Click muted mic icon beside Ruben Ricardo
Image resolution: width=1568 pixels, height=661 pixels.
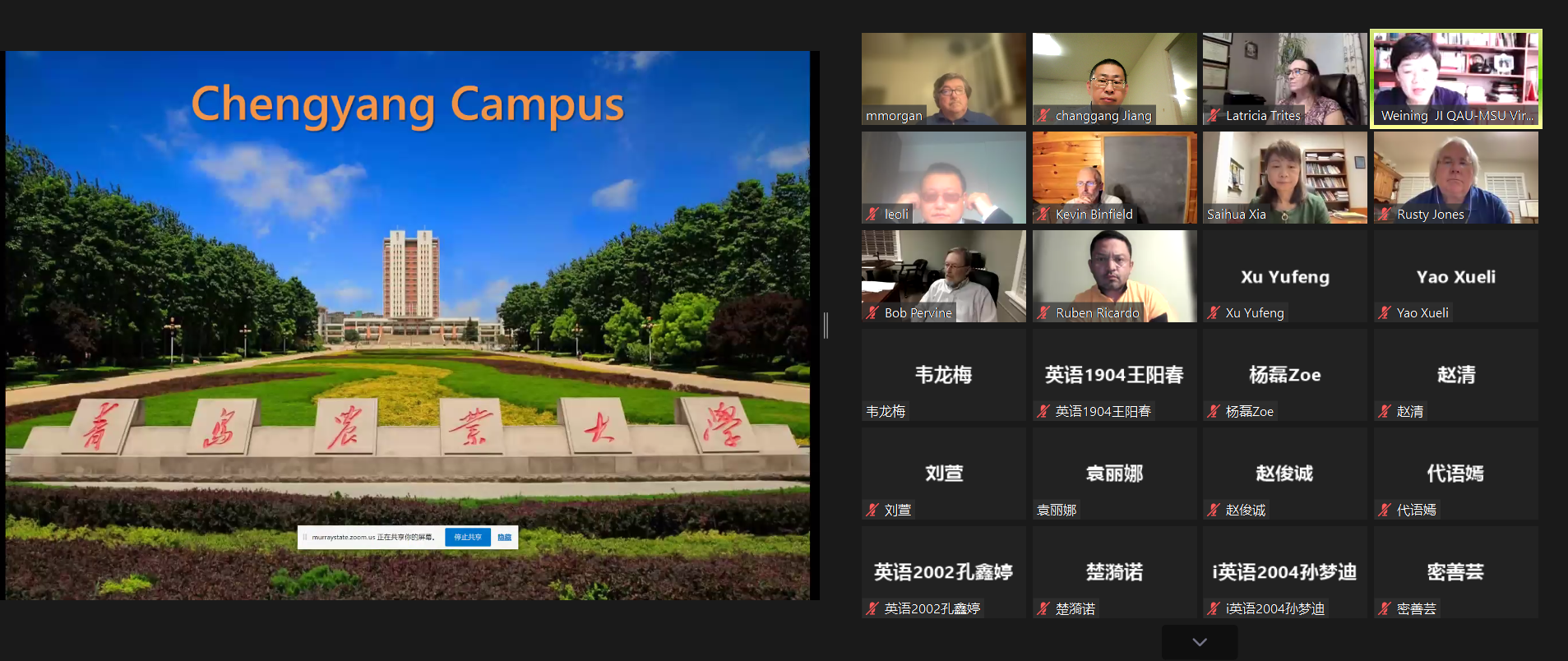coord(1043,313)
